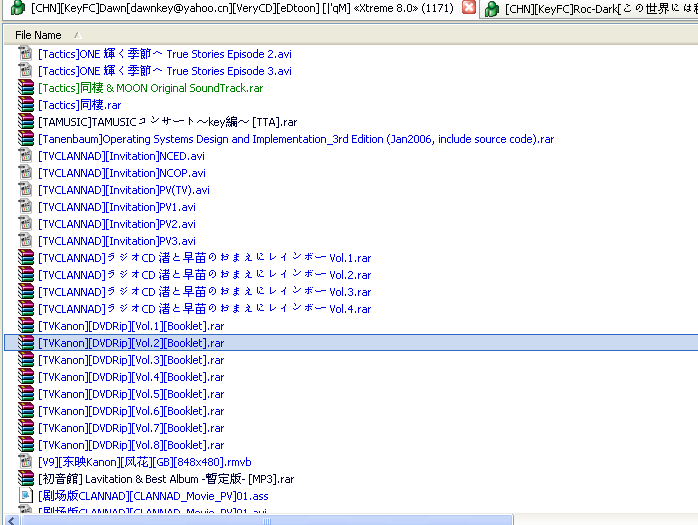Click user icon on the Roc-Dark tab
The image size is (698, 525).
[492, 8]
